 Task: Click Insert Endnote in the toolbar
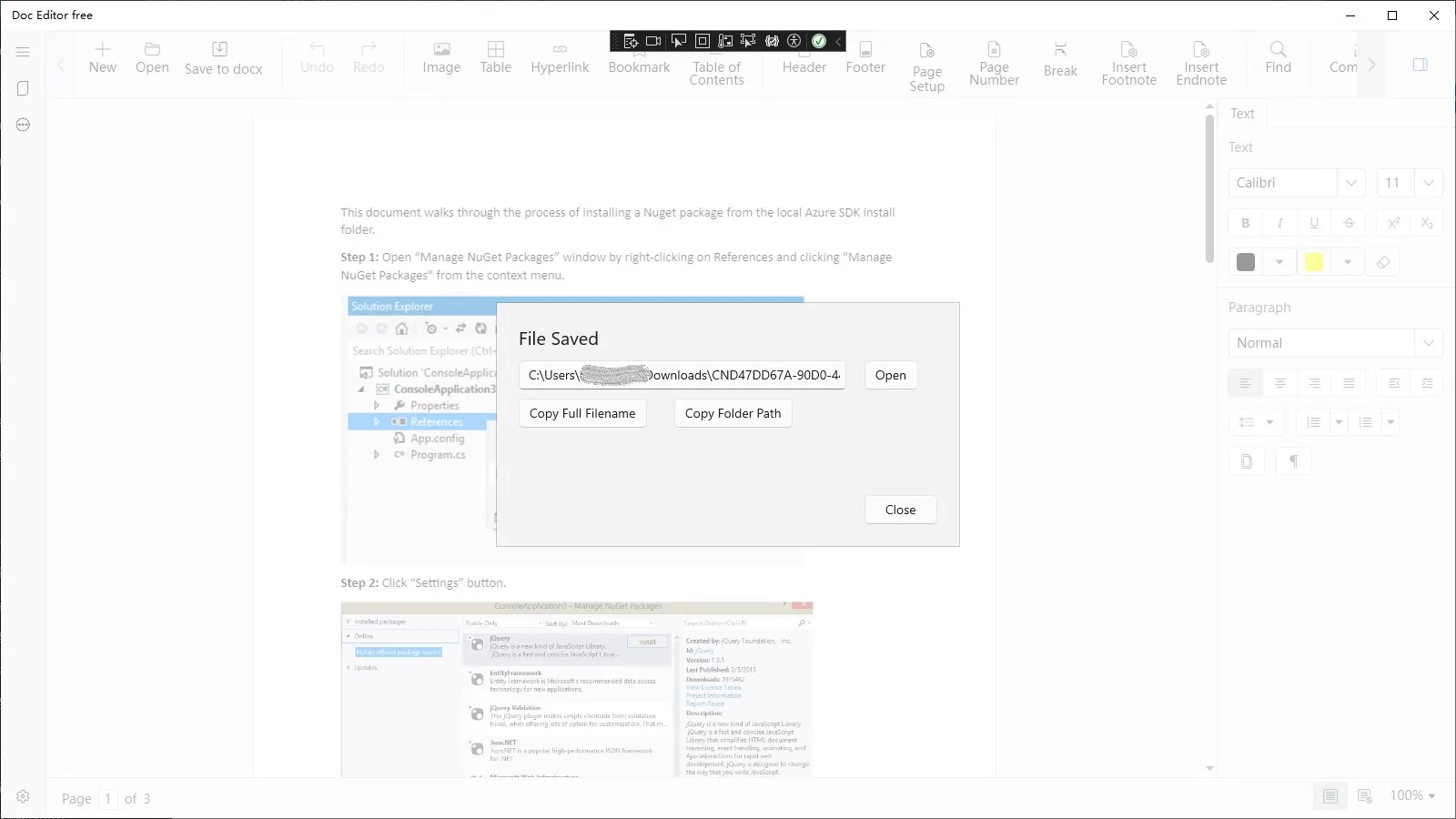pos(1201,64)
